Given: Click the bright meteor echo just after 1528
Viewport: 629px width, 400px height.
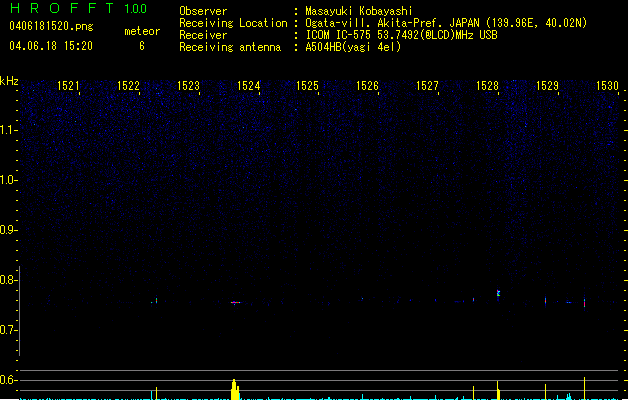Looking at the screenshot, I should point(498,294).
